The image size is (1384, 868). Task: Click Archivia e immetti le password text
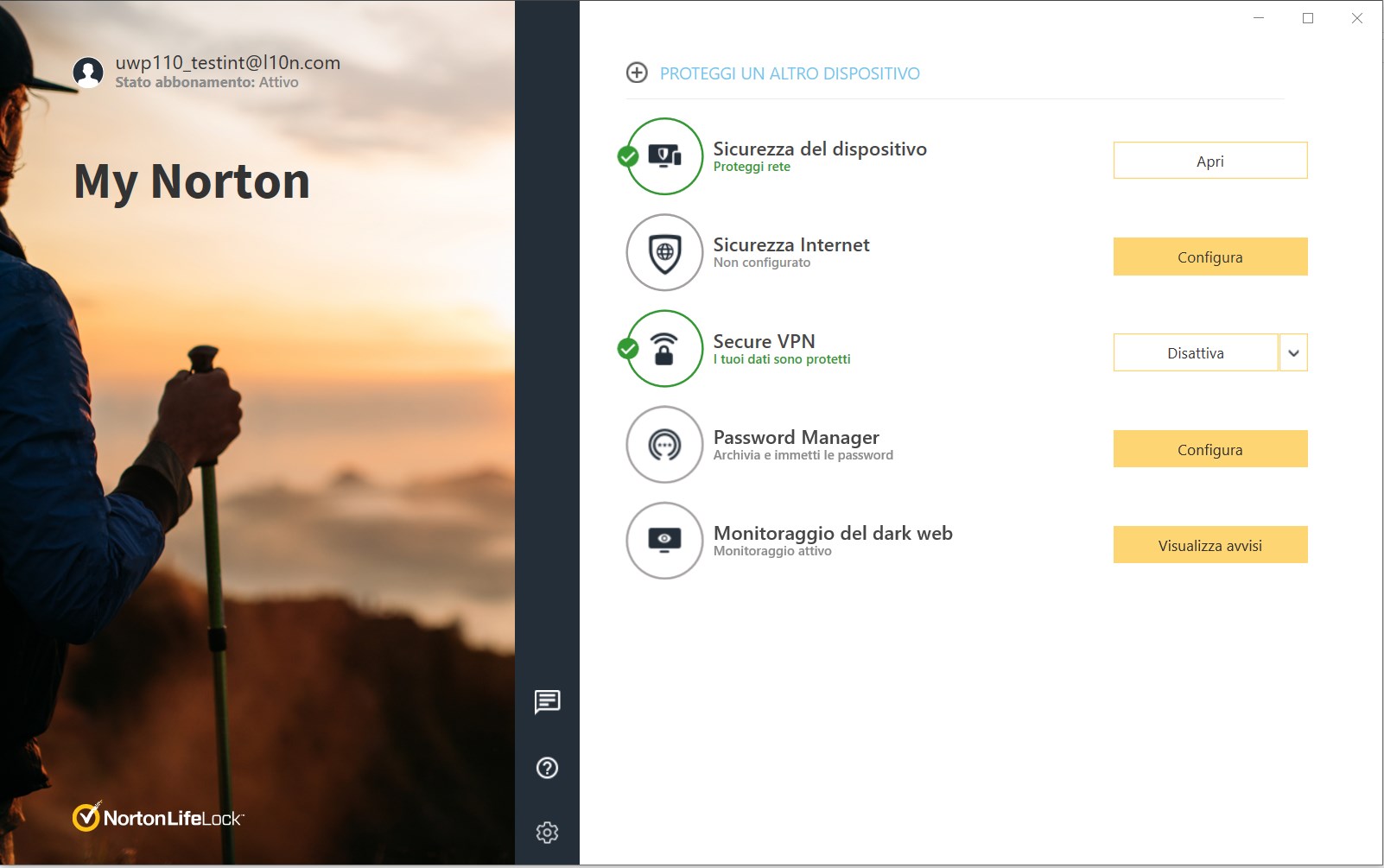803,455
